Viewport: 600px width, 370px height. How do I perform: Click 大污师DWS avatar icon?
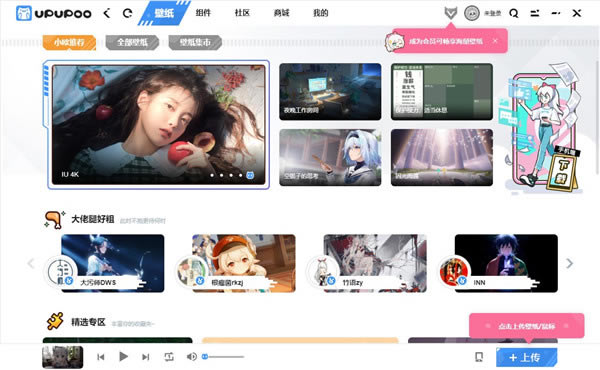61,272
